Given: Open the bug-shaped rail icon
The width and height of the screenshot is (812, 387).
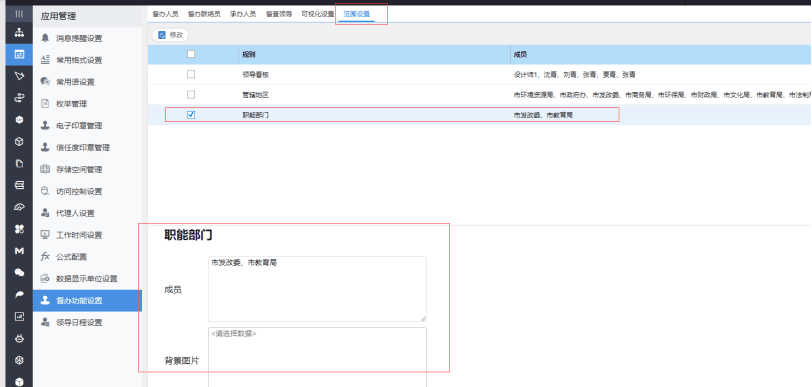Looking at the screenshot, I should [x=19, y=338].
